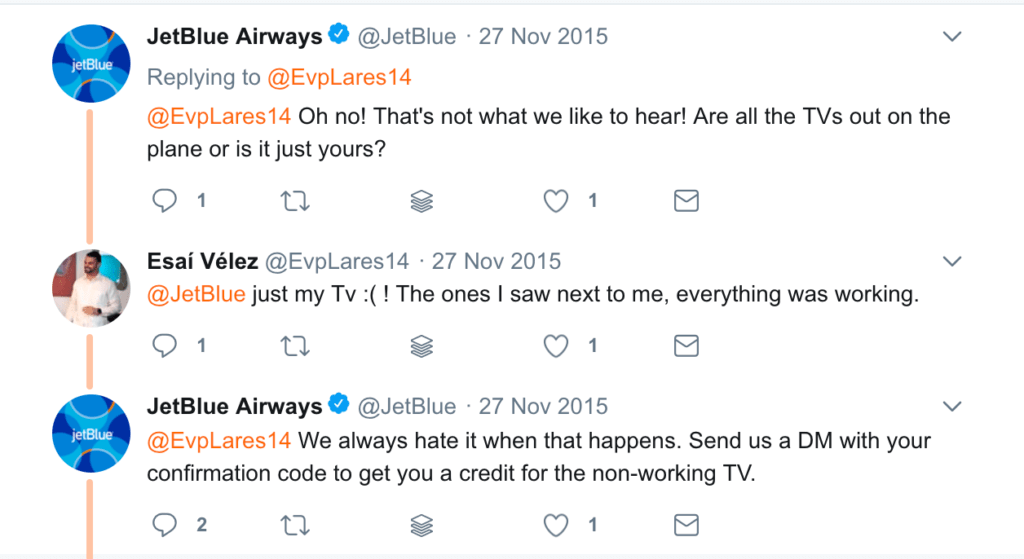Like JetBlue's first tweet about TVs
Viewport: 1024px width, 559px height.
[x=555, y=201]
